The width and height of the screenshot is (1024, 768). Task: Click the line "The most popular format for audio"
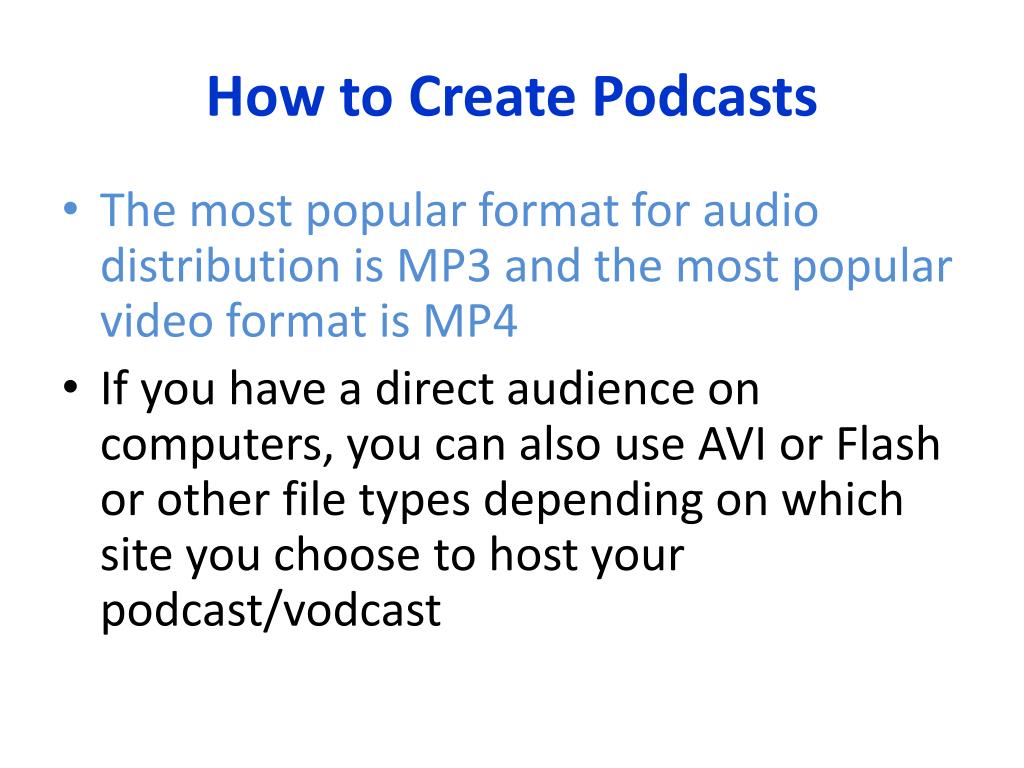click(459, 213)
